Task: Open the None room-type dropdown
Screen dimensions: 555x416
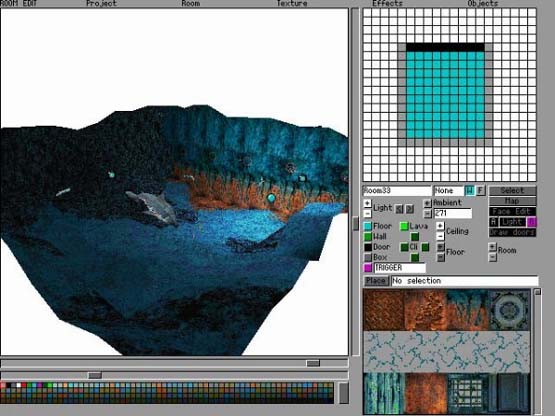Action: [x=448, y=190]
